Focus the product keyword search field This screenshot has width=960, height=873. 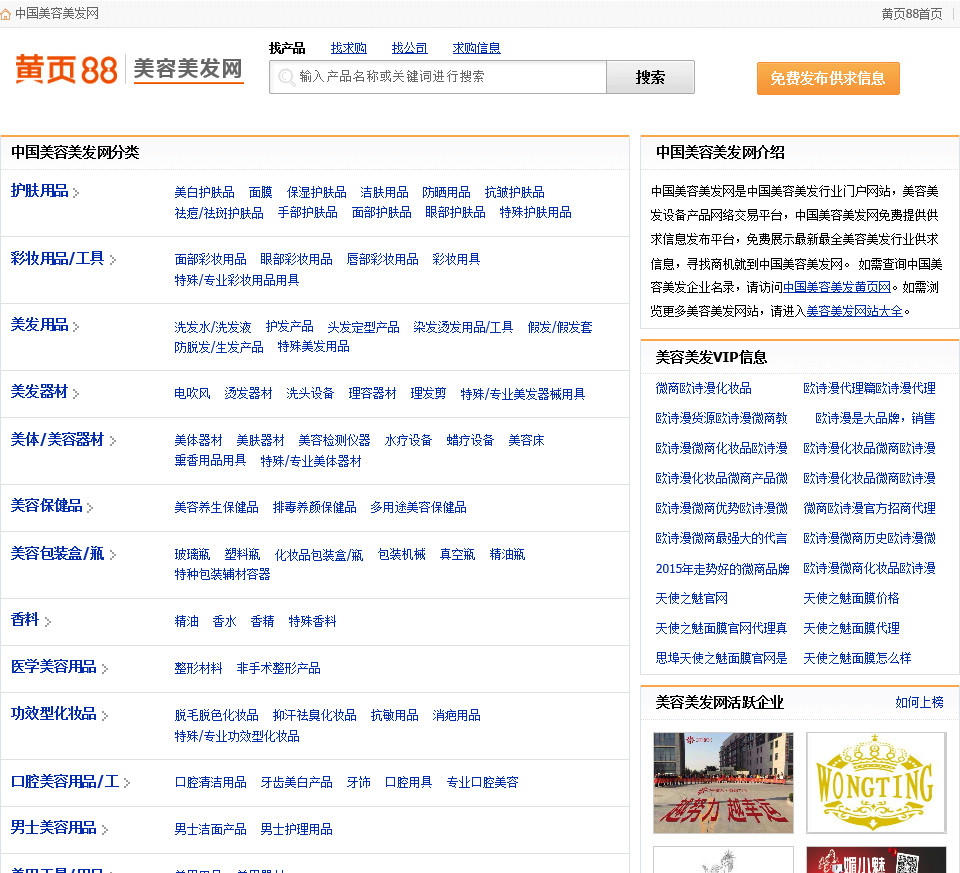pos(438,77)
